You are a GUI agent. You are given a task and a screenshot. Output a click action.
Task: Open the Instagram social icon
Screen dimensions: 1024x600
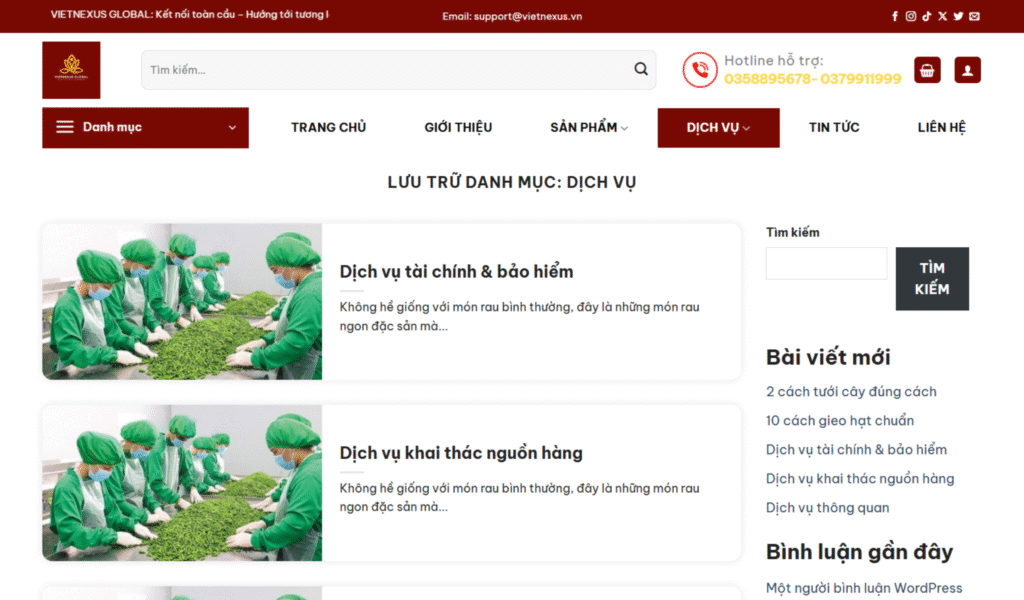pyautogui.click(x=911, y=16)
